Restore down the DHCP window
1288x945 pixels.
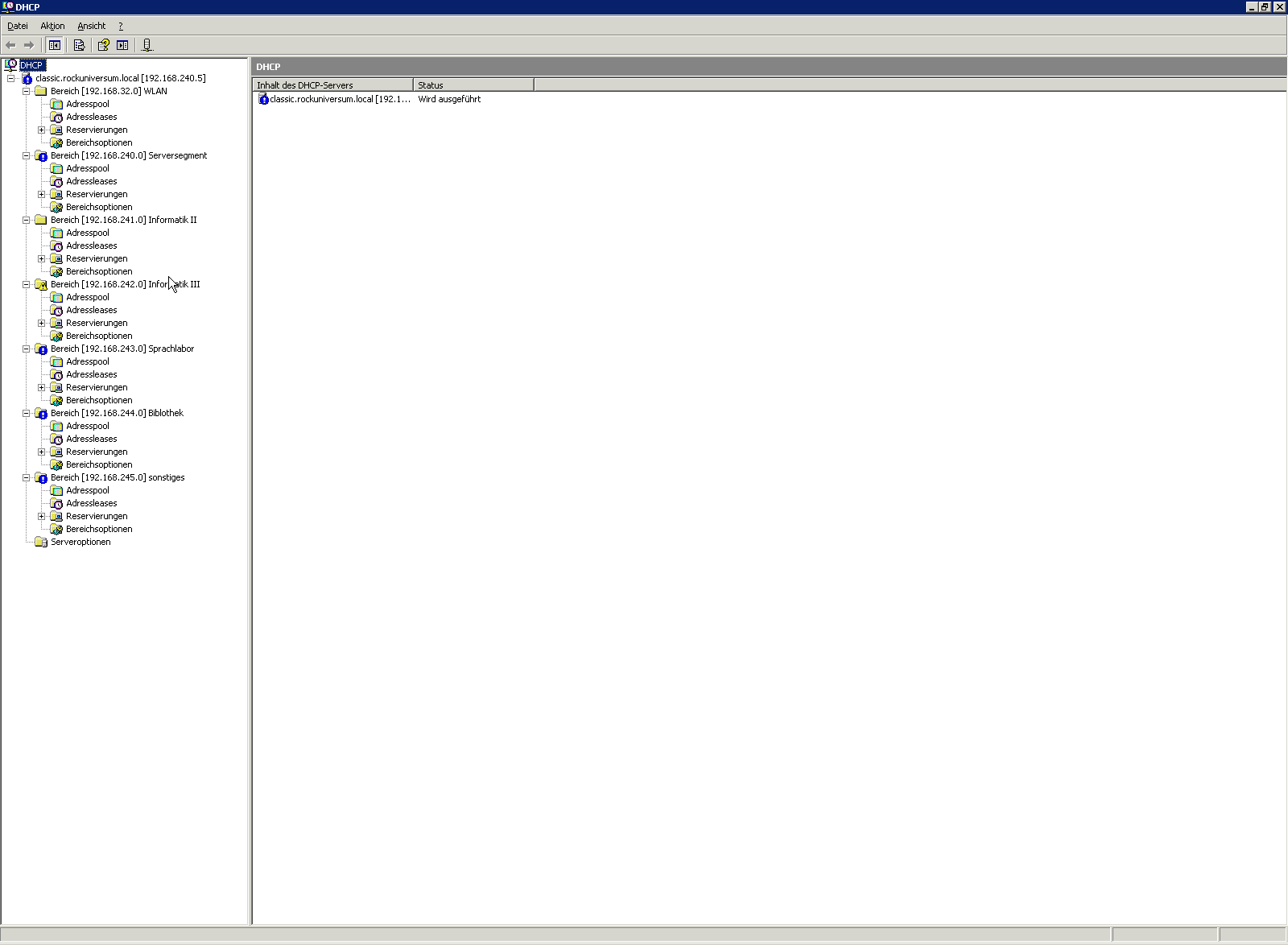click(1265, 6)
